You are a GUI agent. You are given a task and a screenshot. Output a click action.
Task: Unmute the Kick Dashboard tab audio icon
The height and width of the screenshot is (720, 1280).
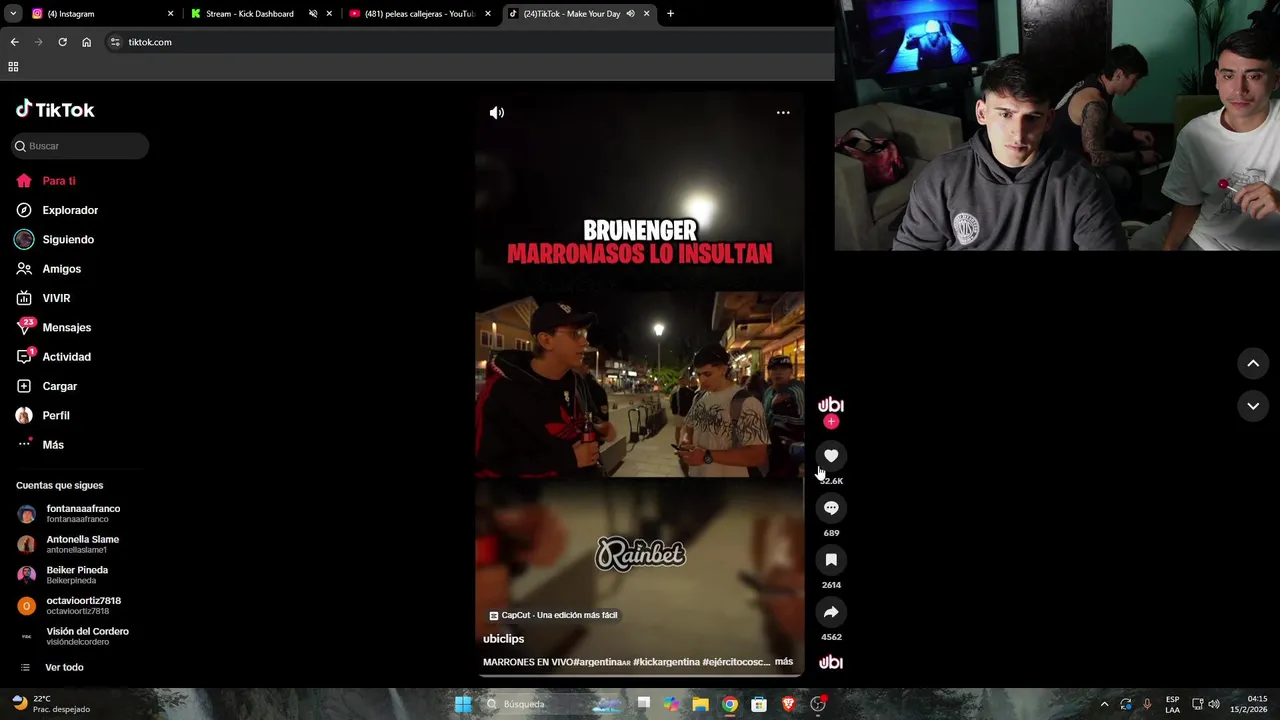tap(313, 14)
